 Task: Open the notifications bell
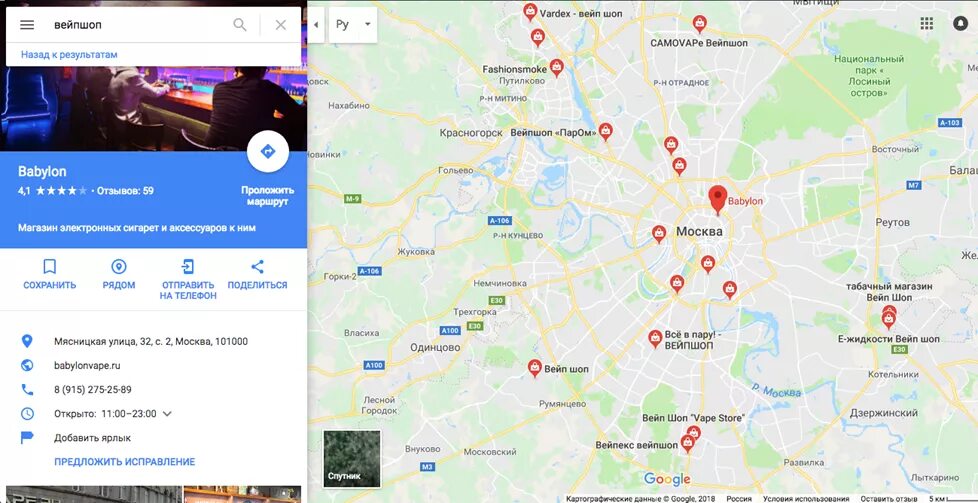960,24
